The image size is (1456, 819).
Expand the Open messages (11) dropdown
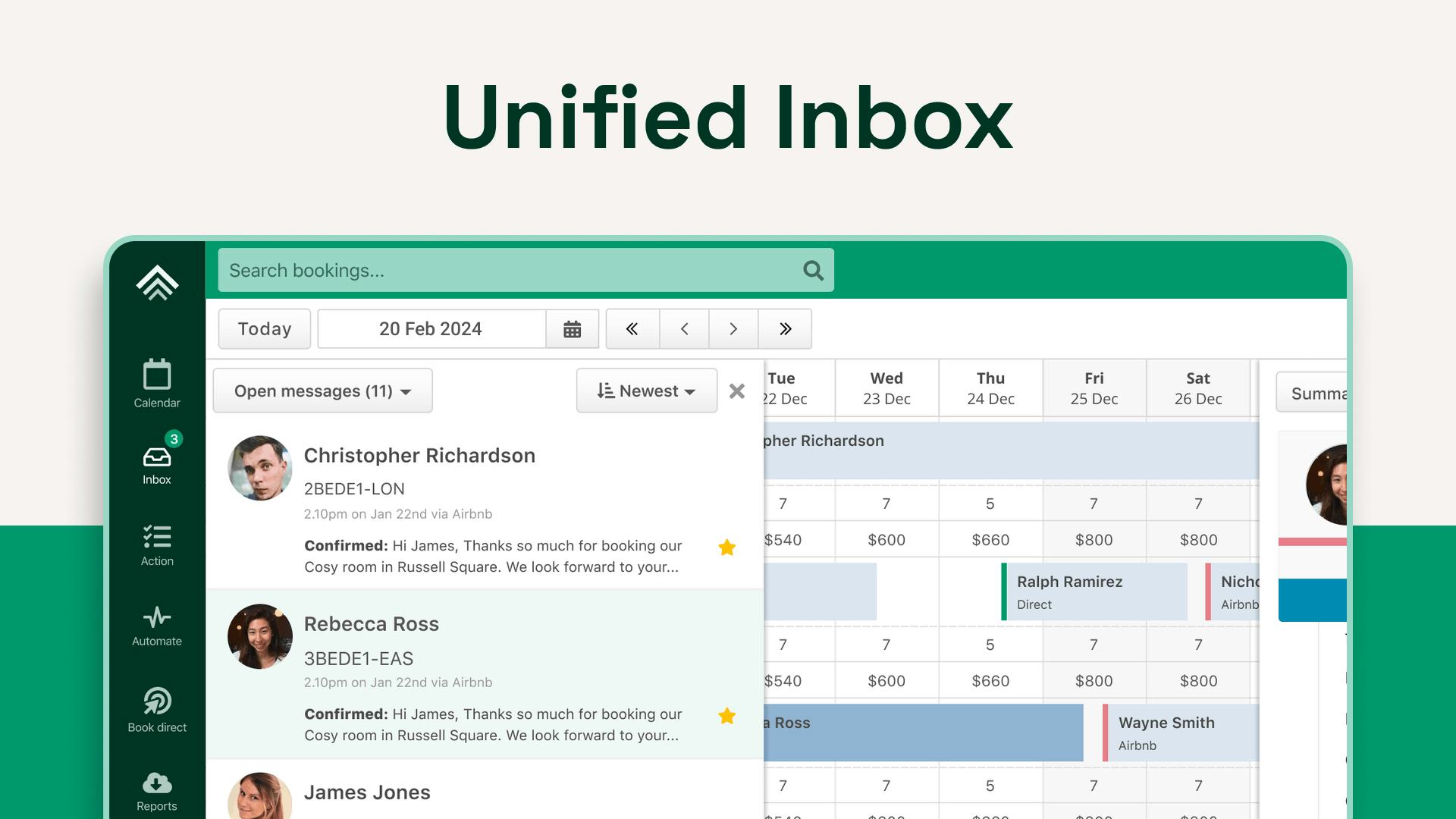[x=322, y=391]
